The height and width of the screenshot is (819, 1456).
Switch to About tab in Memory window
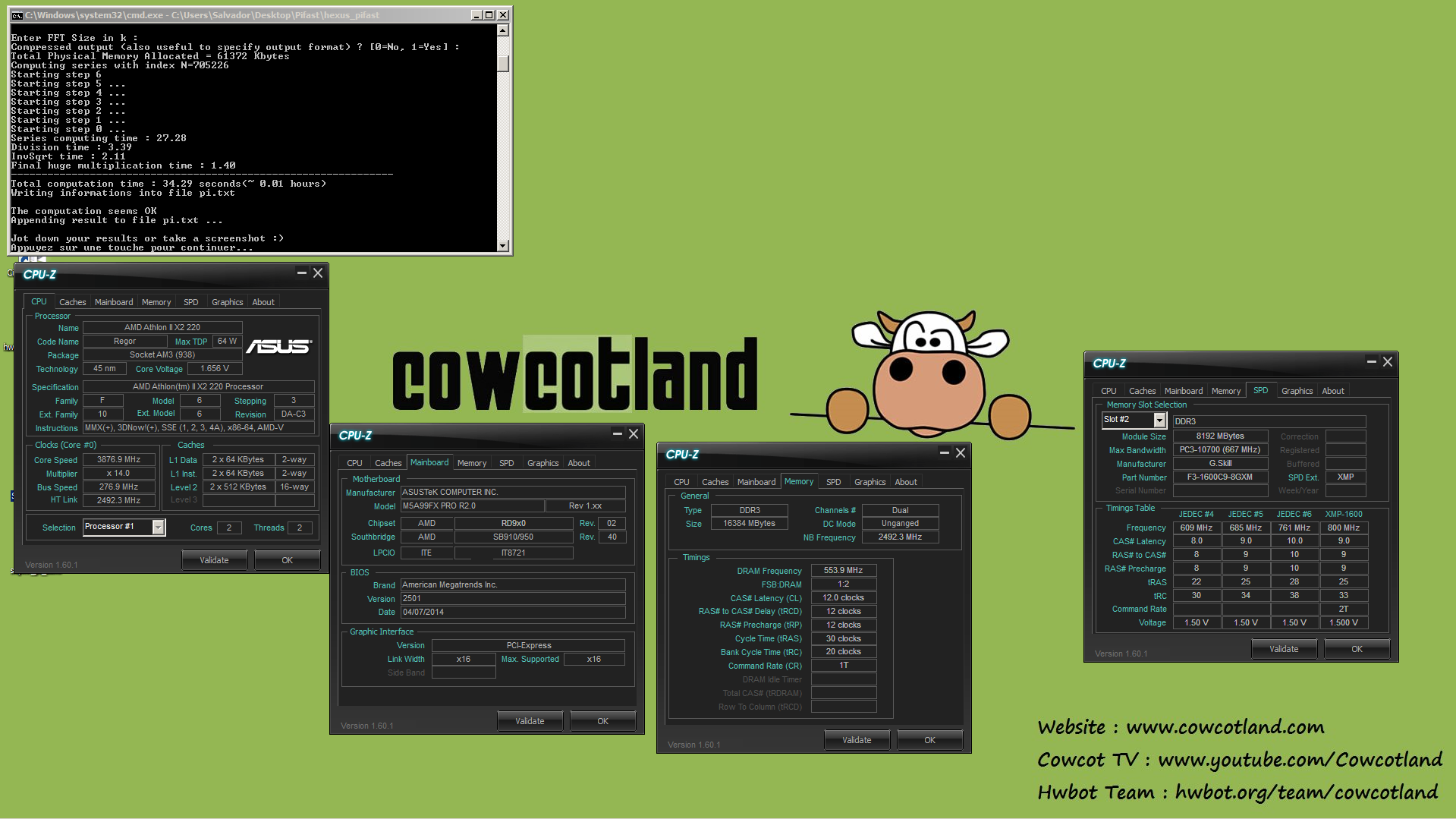pos(906,482)
